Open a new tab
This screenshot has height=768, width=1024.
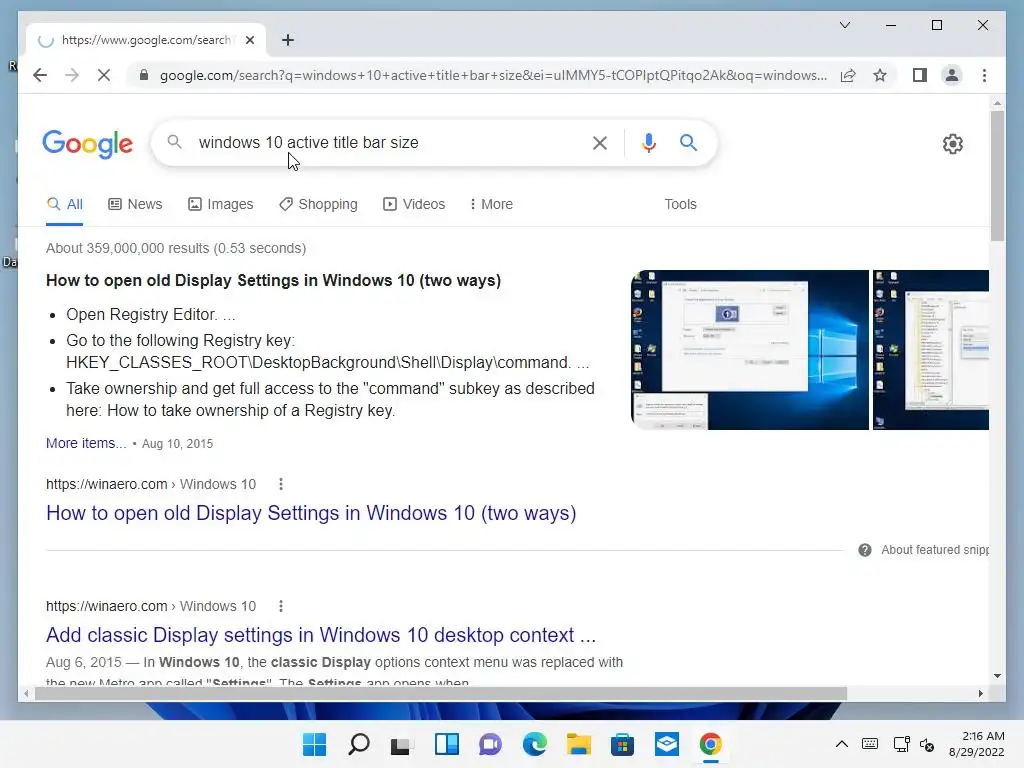click(x=287, y=40)
